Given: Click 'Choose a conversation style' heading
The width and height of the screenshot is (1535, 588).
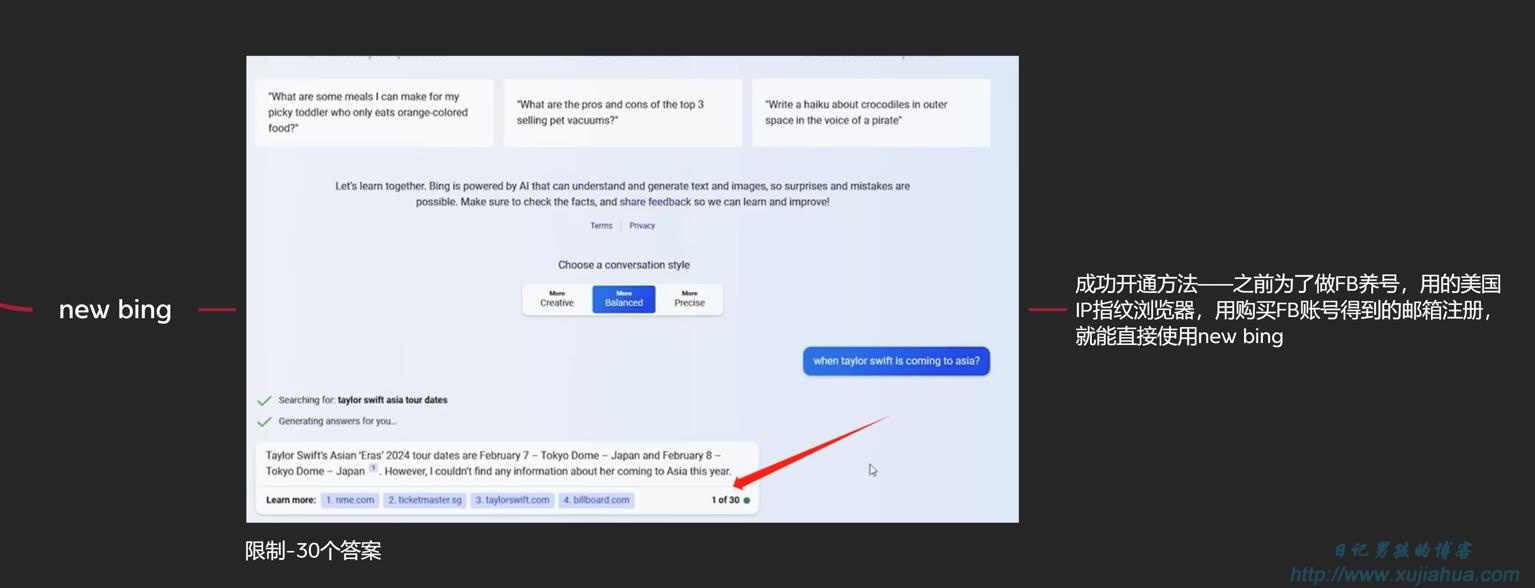Looking at the screenshot, I should click(624, 265).
